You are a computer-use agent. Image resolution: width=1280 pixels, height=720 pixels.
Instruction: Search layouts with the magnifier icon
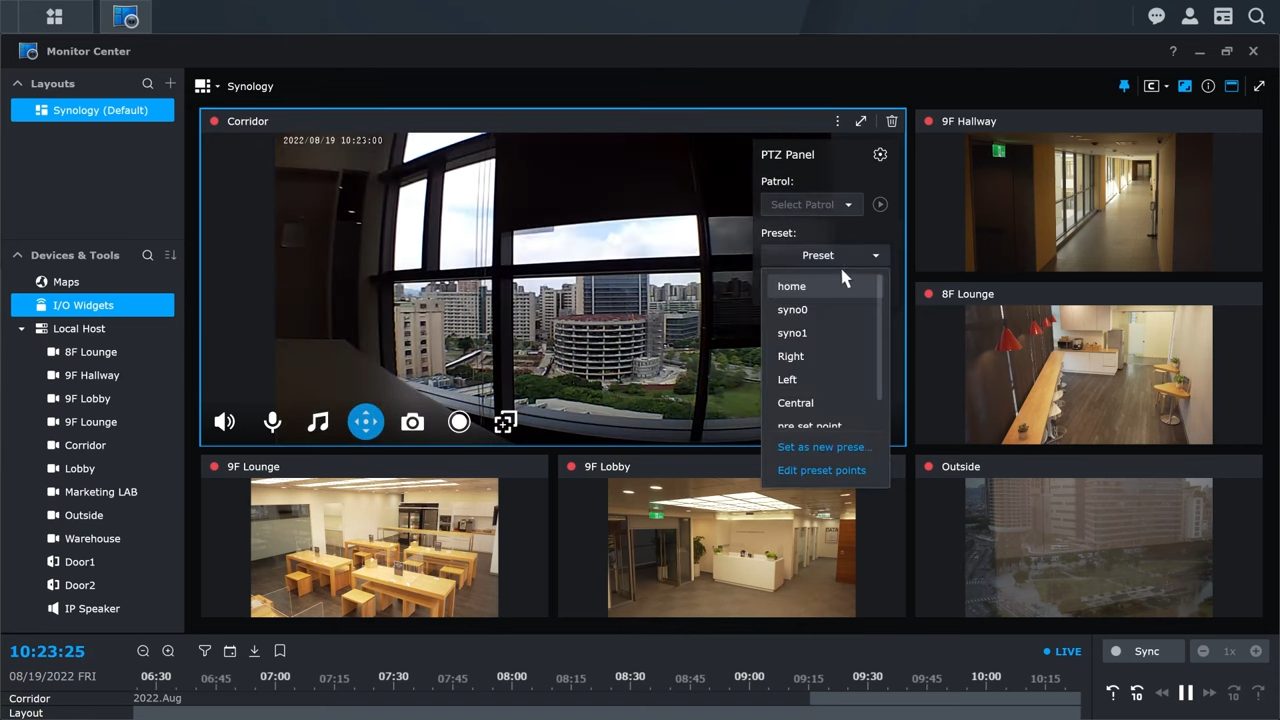147,84
